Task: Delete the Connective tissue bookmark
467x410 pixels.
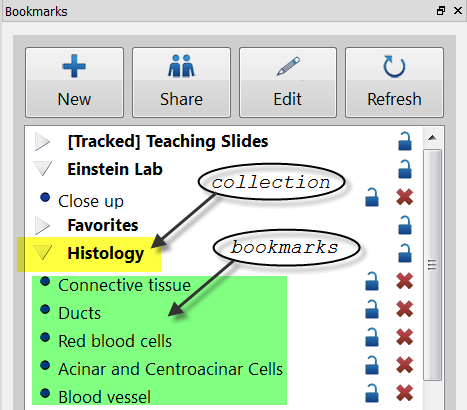Action: [405, 281]
